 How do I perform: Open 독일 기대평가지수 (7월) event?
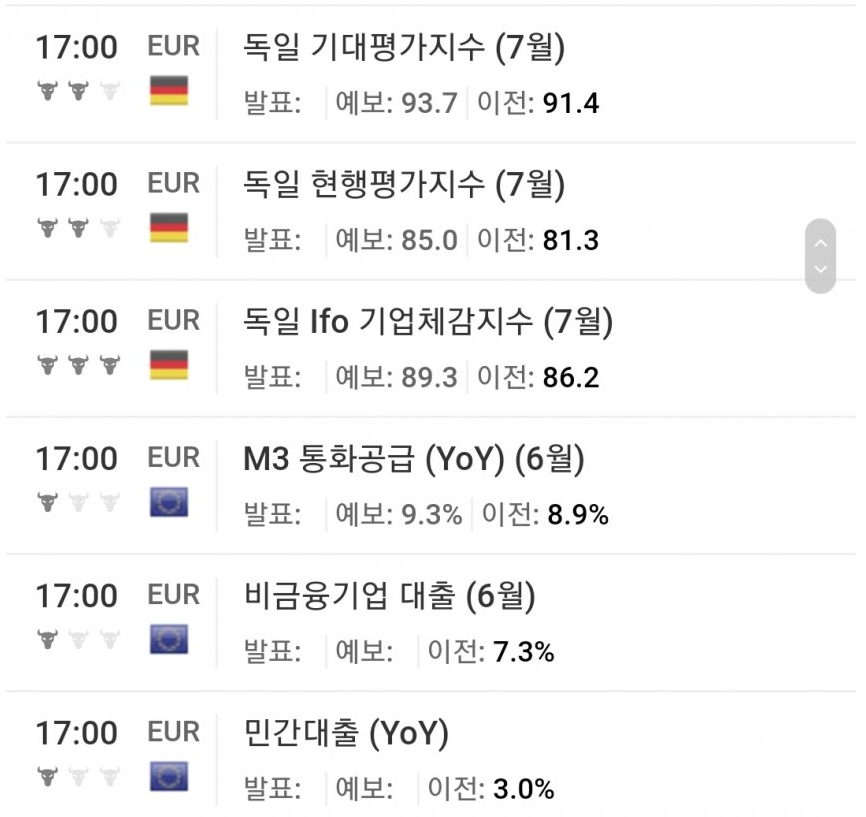(x=404, y=47)
